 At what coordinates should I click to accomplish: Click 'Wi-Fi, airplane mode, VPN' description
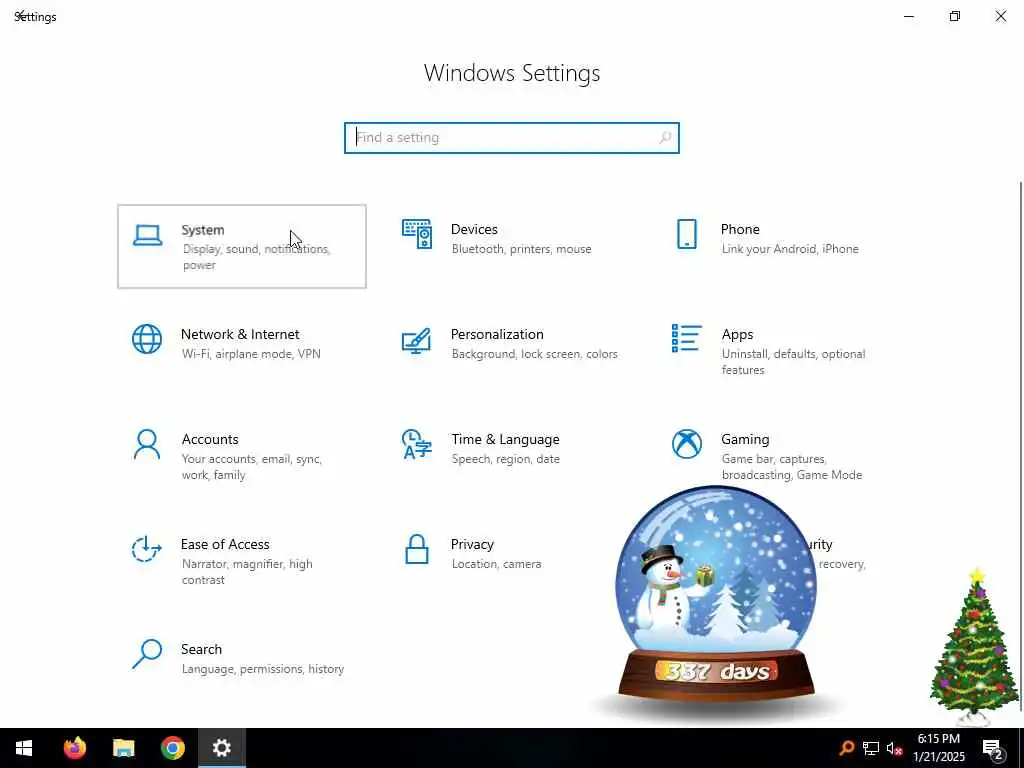point(251,354)
